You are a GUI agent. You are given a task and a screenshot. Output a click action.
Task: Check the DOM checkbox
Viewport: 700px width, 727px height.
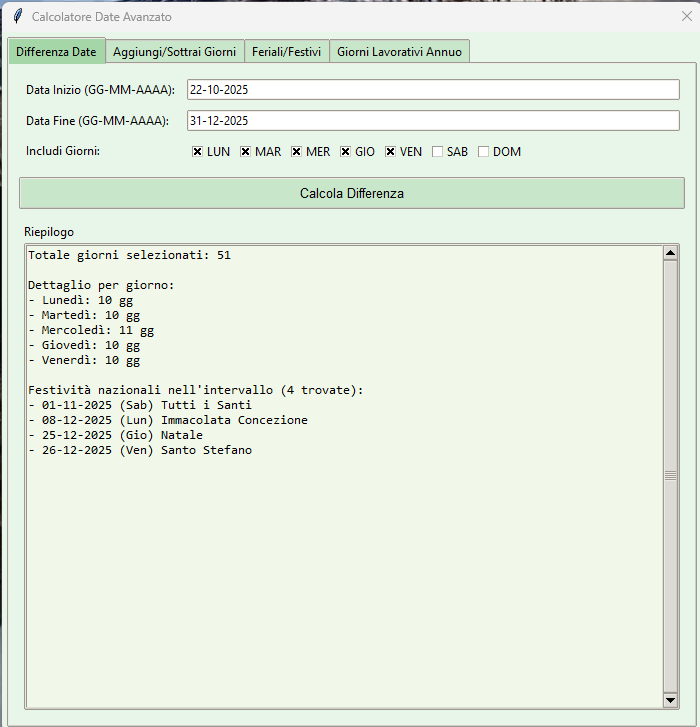pos(484,152)
